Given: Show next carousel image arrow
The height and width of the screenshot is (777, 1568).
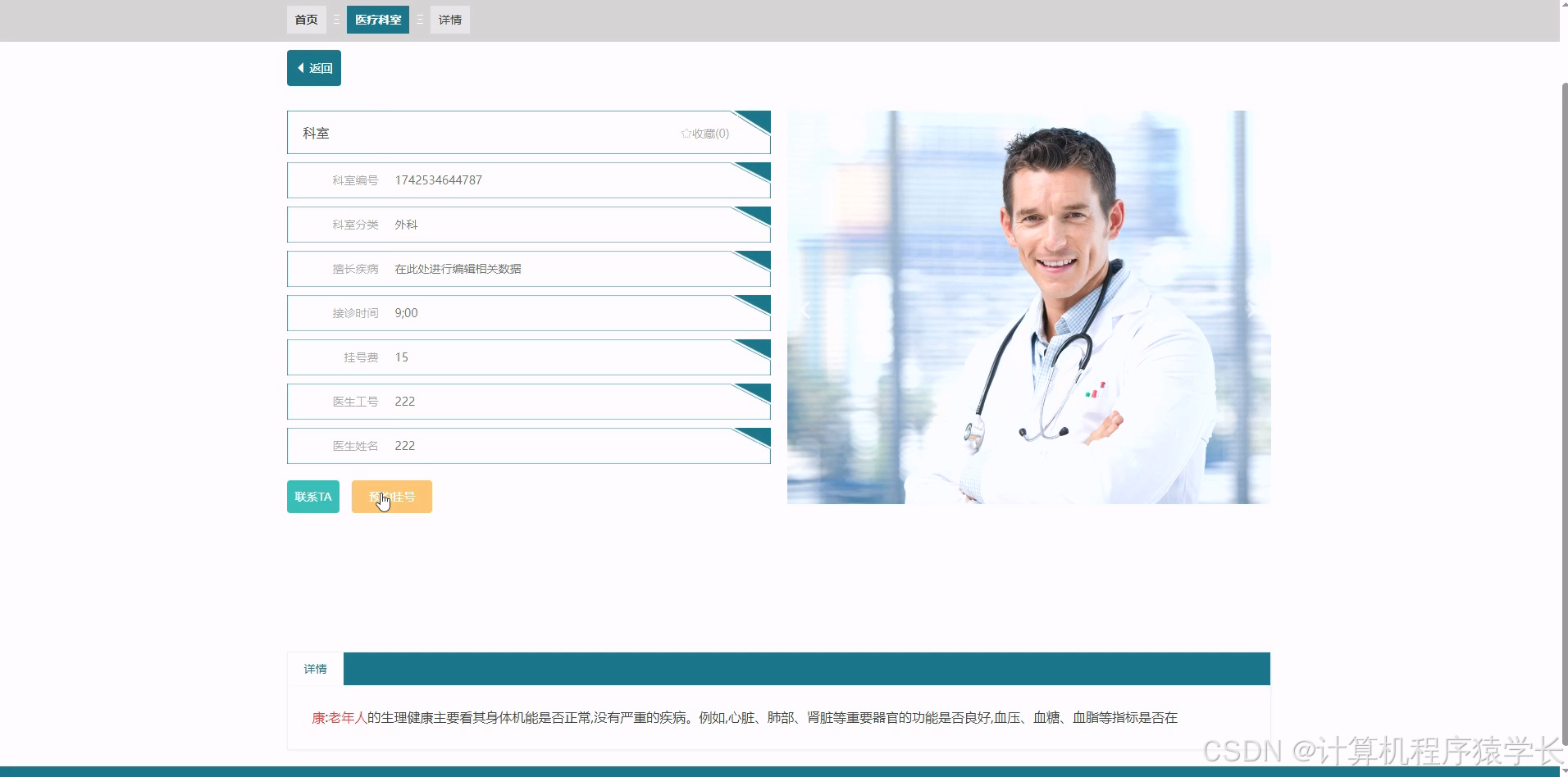Looking at the screenshot, I should point(1251,309).
